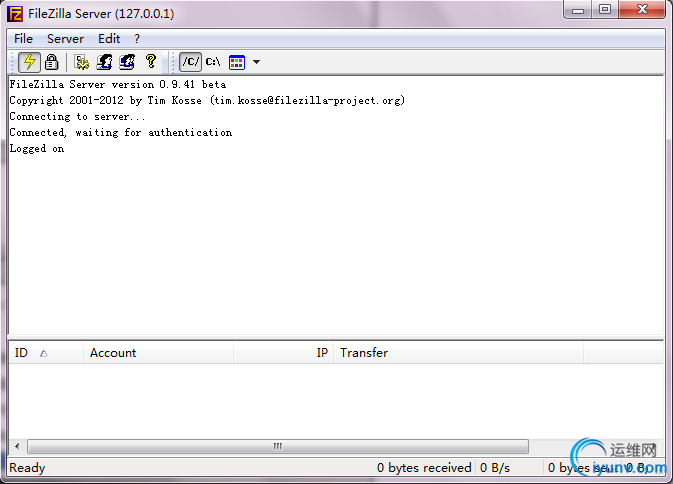Viewport: 673px width, 484px height.
Task: Close the FileZilla Server window
Action: point(642,9)
